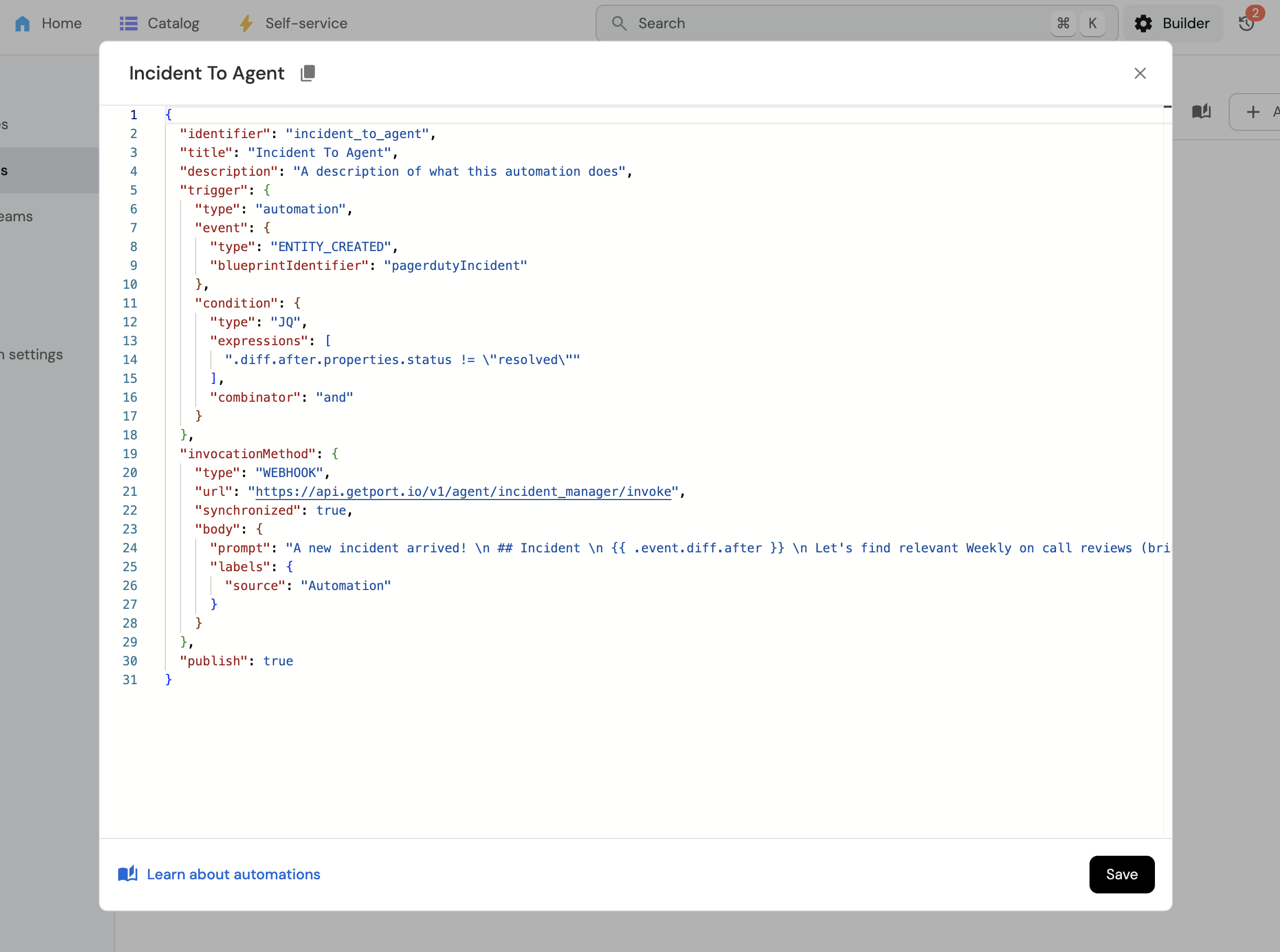Viewport: 1280px width, 952px height.
Task: Open Learn about automations link
Action: coord(233,874)
